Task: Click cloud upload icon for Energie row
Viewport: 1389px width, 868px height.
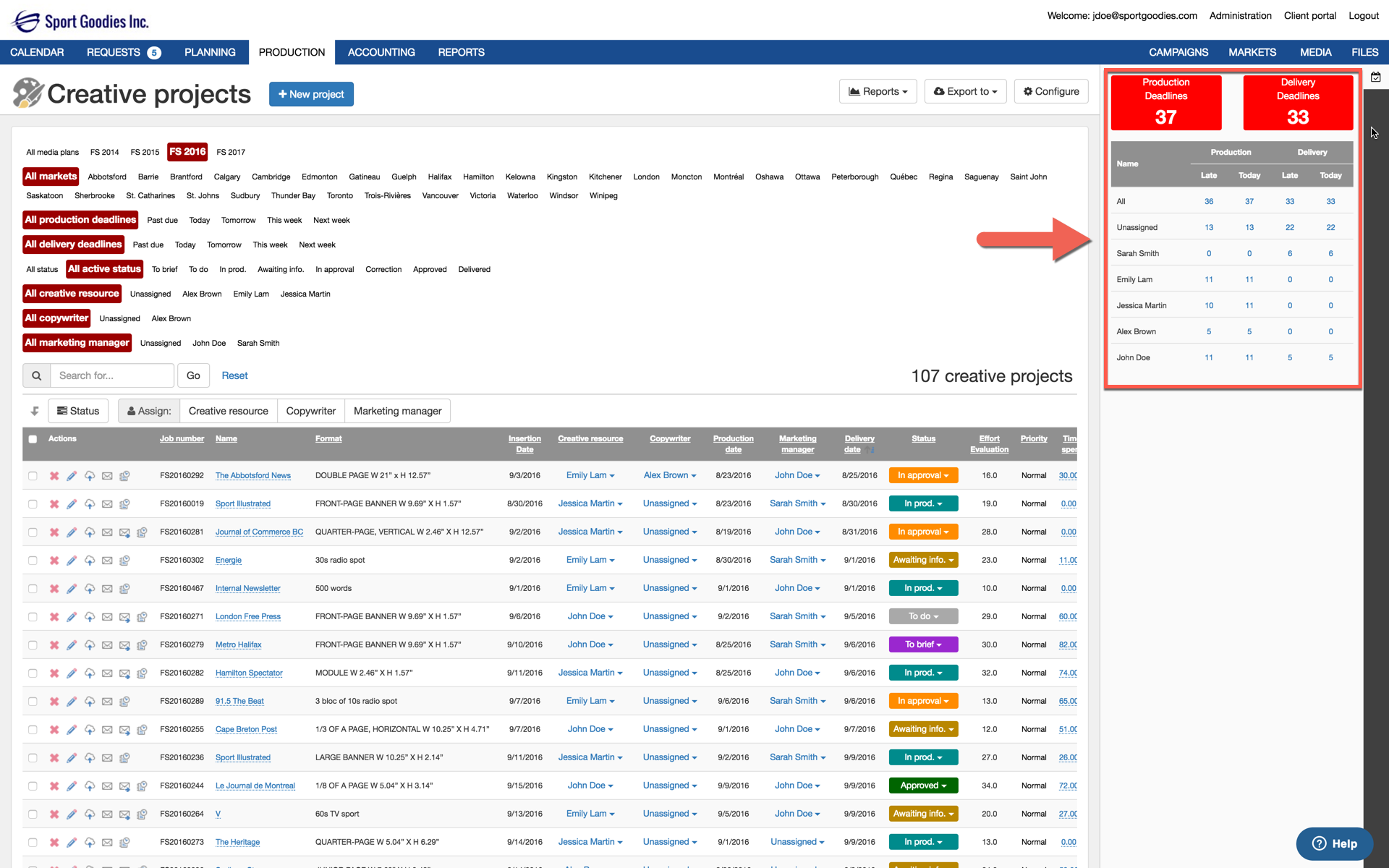Action: pos(90,561)
